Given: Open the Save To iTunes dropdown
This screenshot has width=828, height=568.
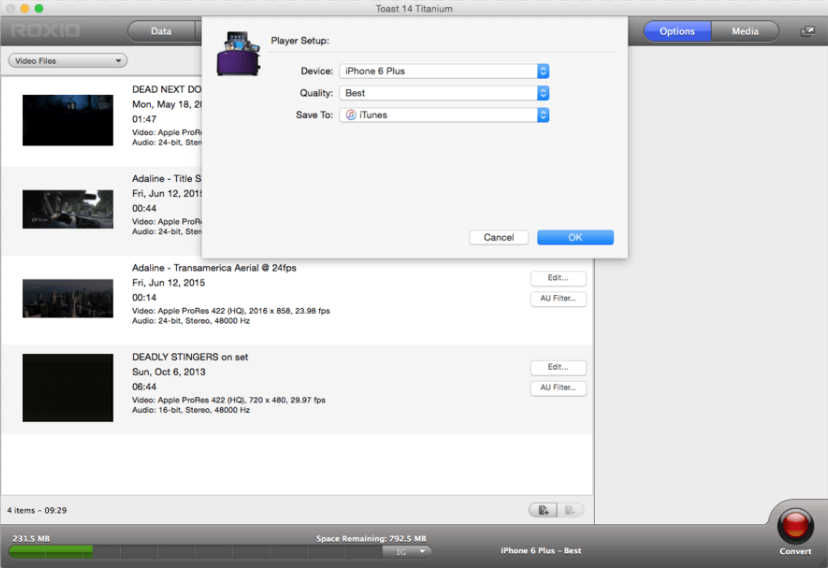Looking at the screenshot, I should (x=444, y=115).
